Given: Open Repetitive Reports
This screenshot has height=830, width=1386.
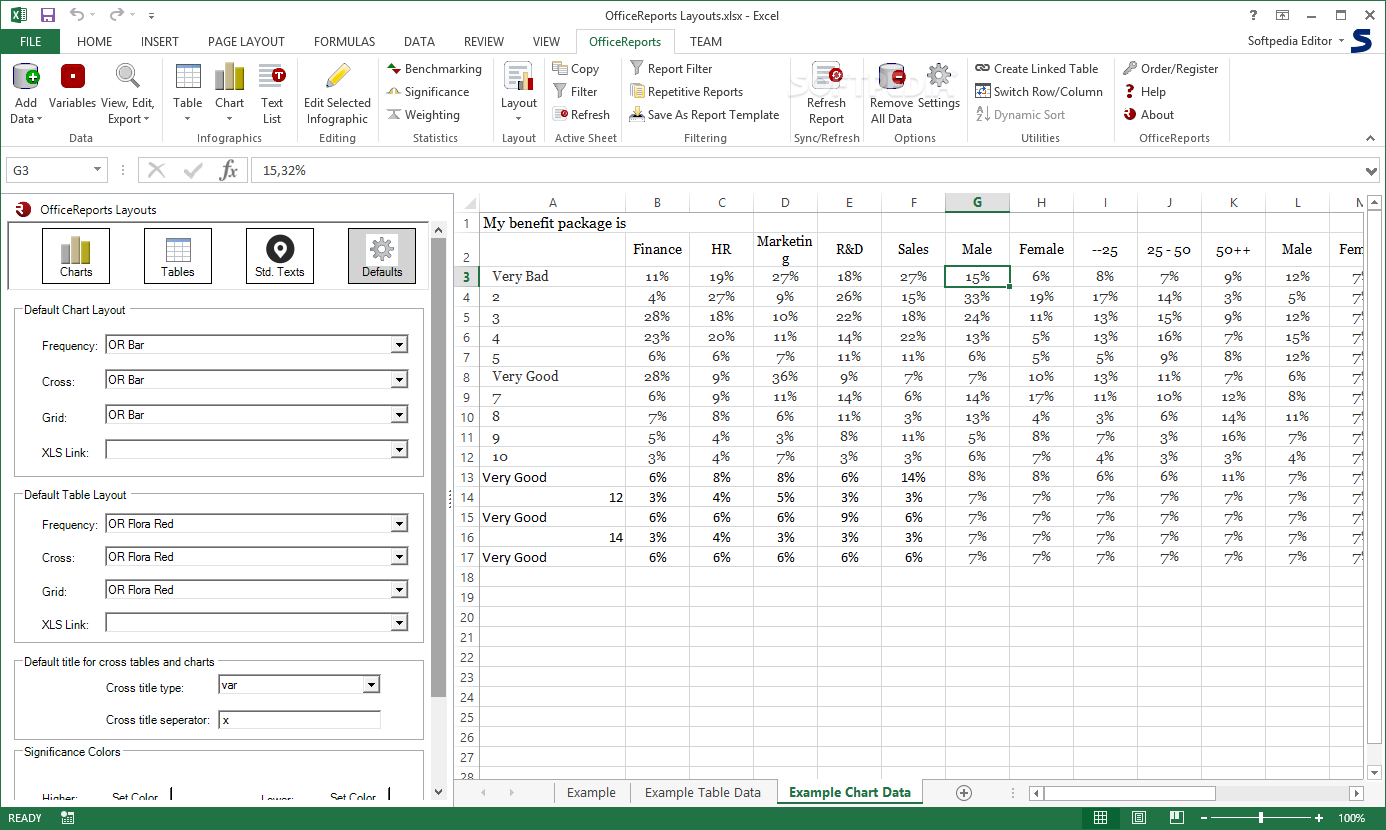Looking at the screenshot, I should pyautogui.click(x=686, y=92).
